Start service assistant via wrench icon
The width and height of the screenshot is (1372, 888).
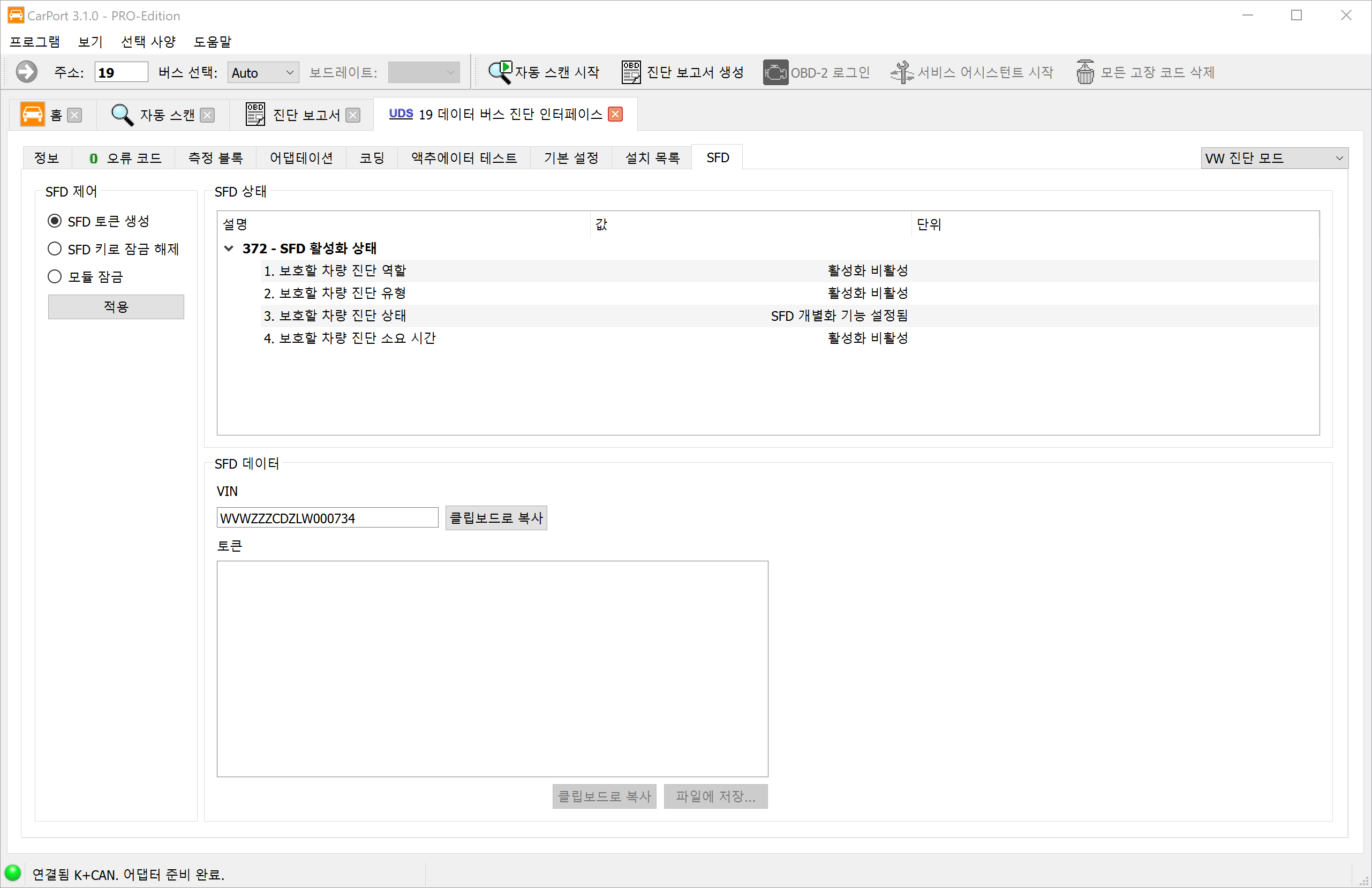click(902, 72)
